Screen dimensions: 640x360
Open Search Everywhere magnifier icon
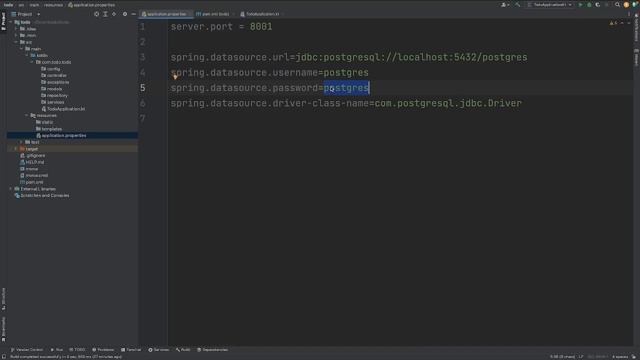[617, 5]
